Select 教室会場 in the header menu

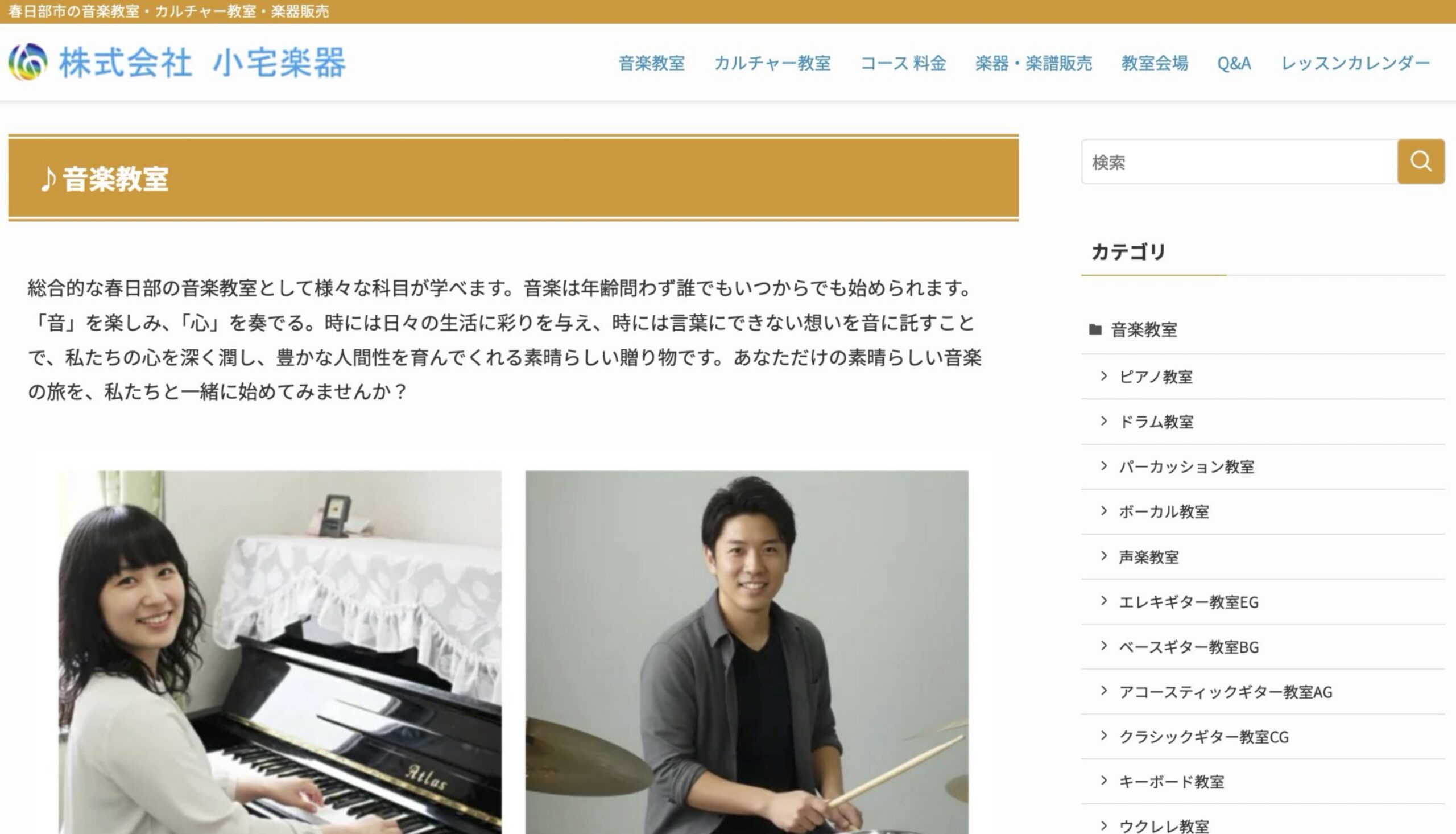point(1154,63)
